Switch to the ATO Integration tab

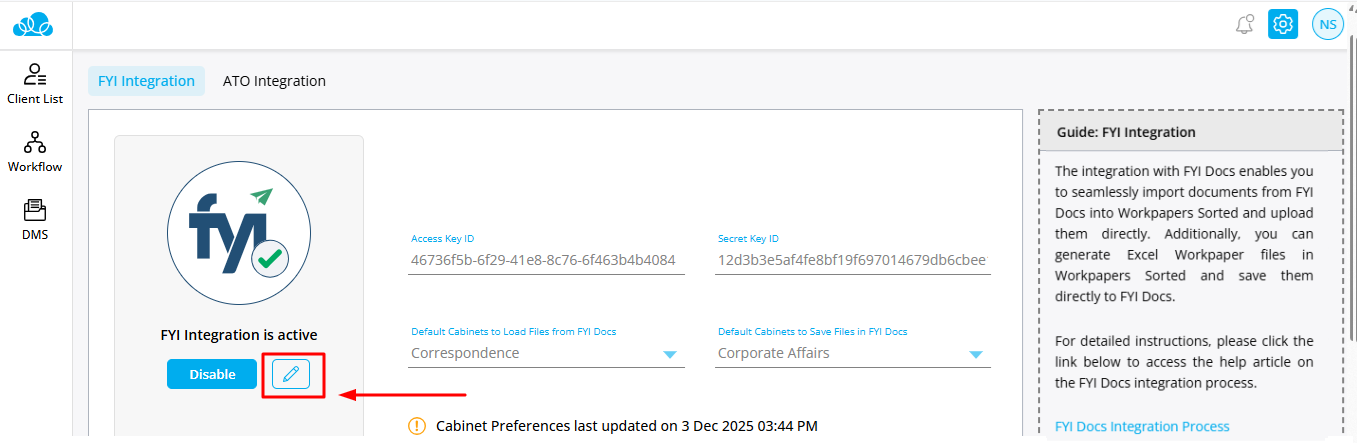click(x=274, y=81)
